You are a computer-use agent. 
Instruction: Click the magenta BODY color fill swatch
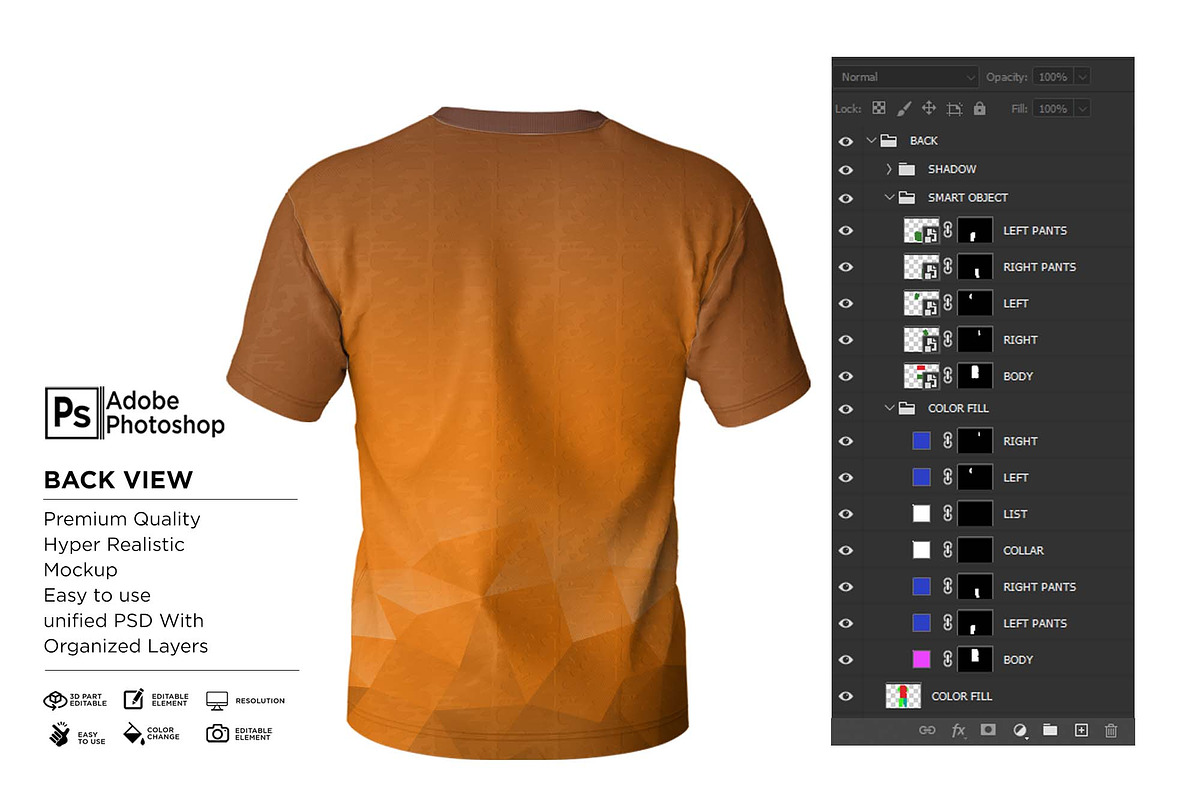[x=921, y=659]
